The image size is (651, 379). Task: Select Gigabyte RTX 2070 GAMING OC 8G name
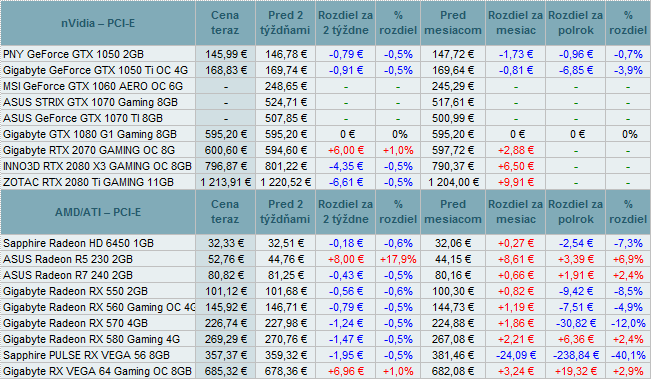click(89, 150)
